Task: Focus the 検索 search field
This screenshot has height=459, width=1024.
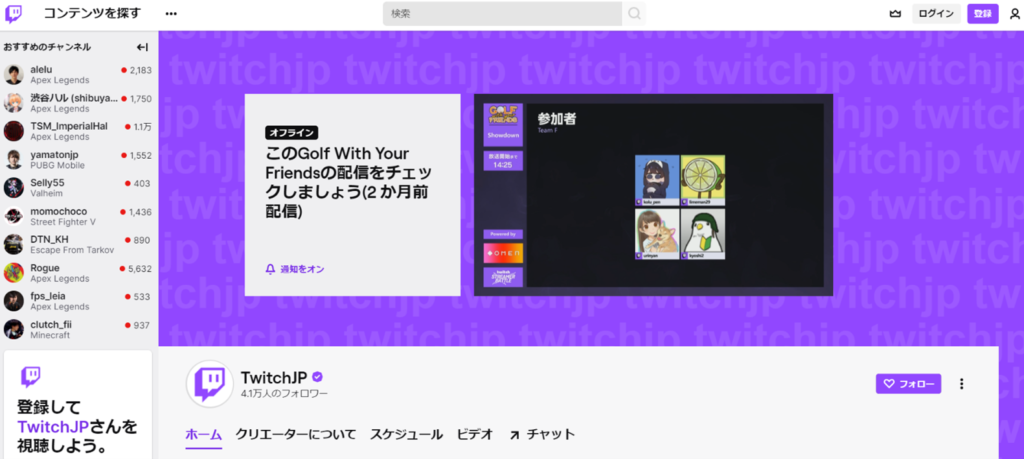Action: coord(502,14)
